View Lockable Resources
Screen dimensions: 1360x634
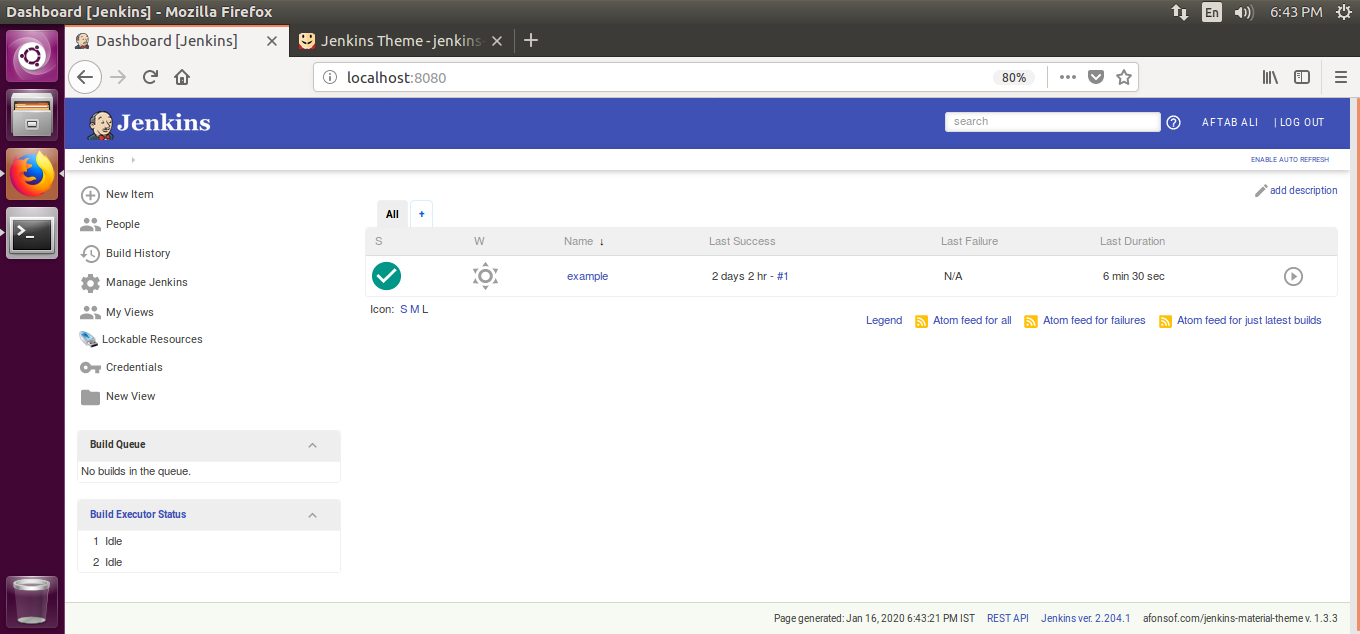click(152, 339)
